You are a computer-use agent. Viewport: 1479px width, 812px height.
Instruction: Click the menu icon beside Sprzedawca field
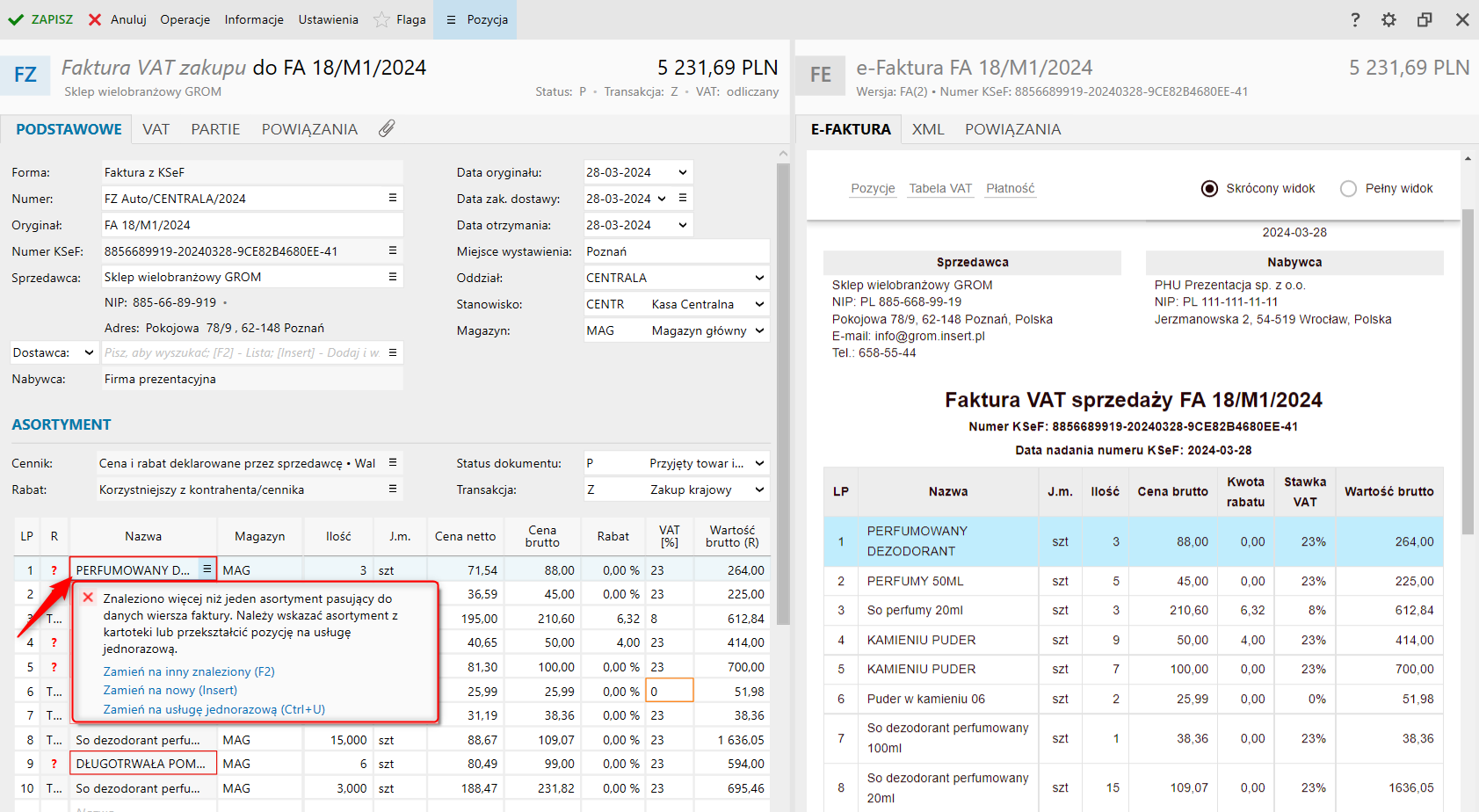(393, 277)
